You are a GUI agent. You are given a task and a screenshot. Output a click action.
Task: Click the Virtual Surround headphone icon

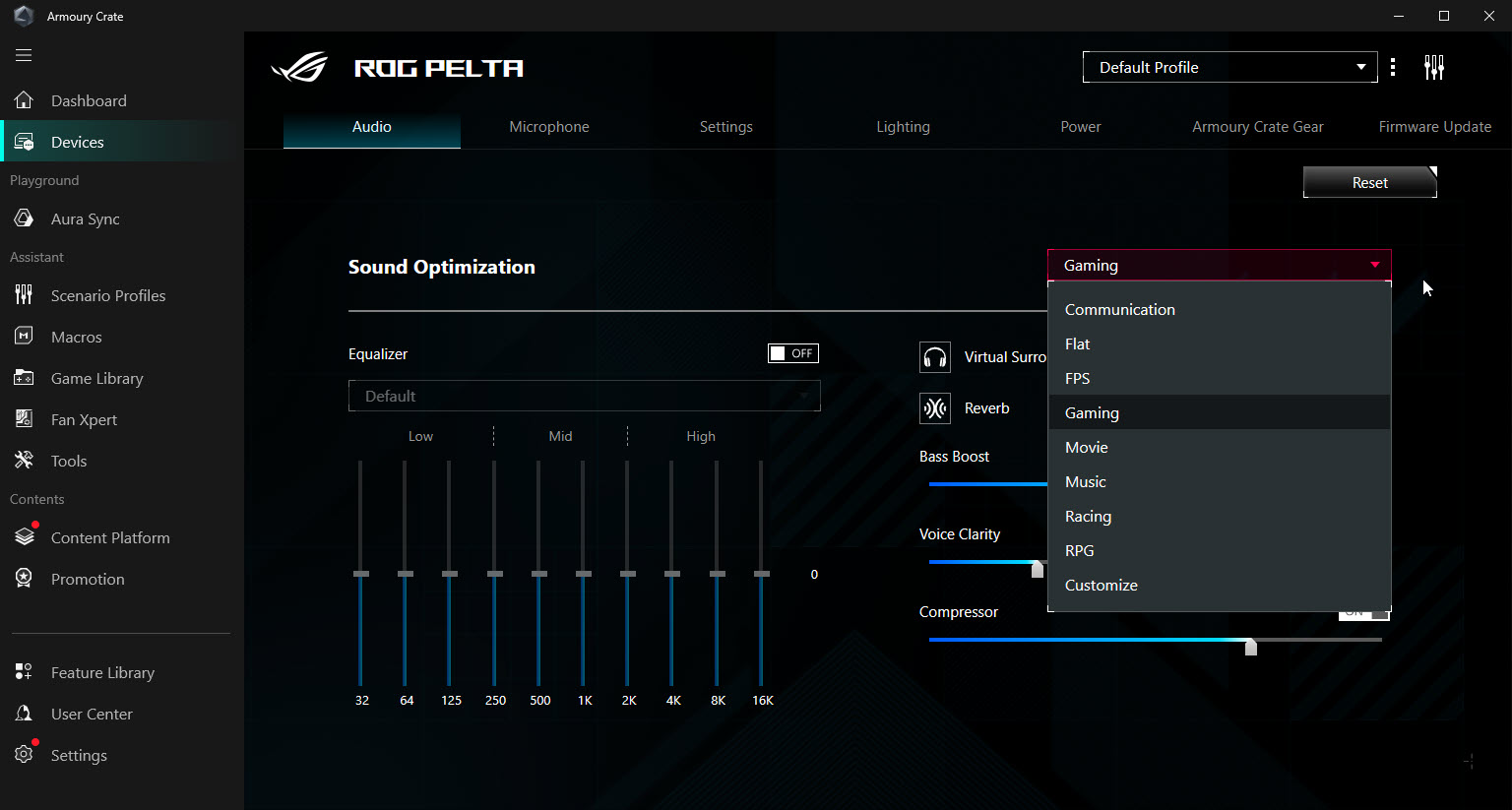(935, 357)
